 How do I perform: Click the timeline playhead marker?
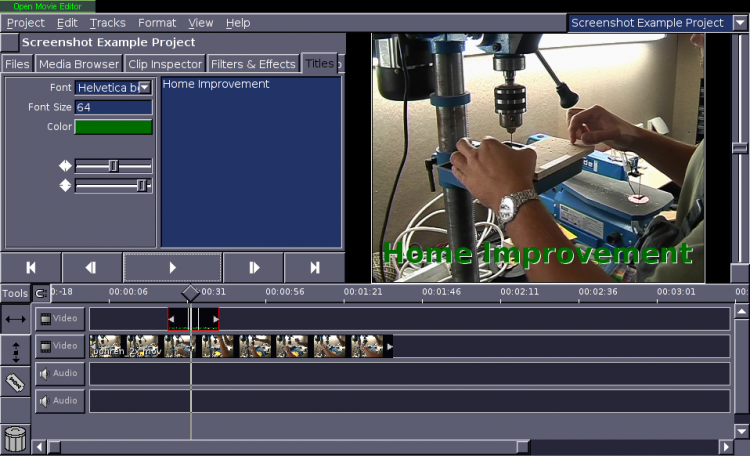point(190,293)
